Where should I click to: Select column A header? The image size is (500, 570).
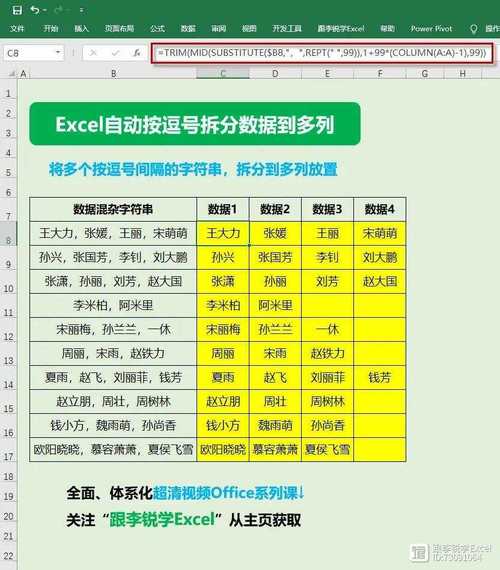coord(23,74)
